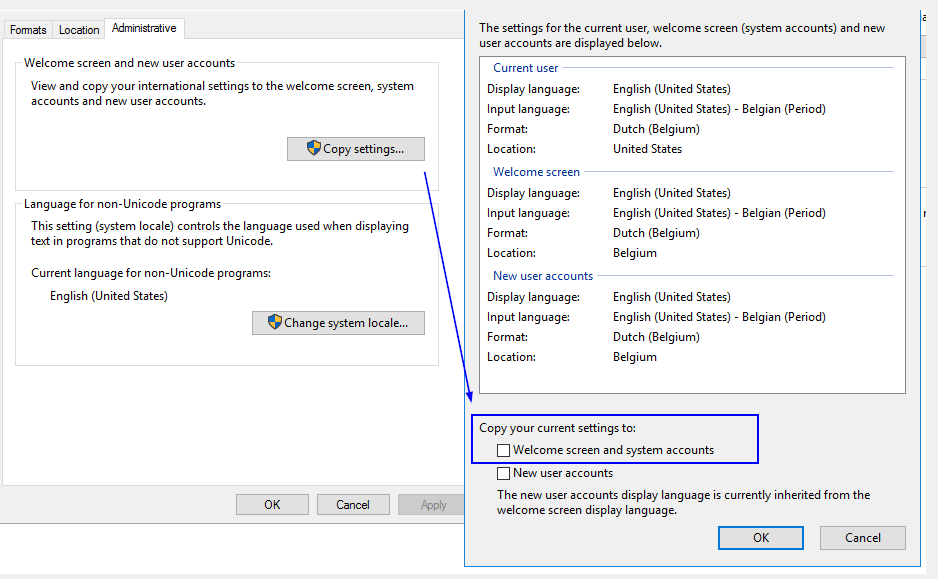
Task: Click the Welcome screen section header
Action: pyautogui.click(x=536, y=172)
